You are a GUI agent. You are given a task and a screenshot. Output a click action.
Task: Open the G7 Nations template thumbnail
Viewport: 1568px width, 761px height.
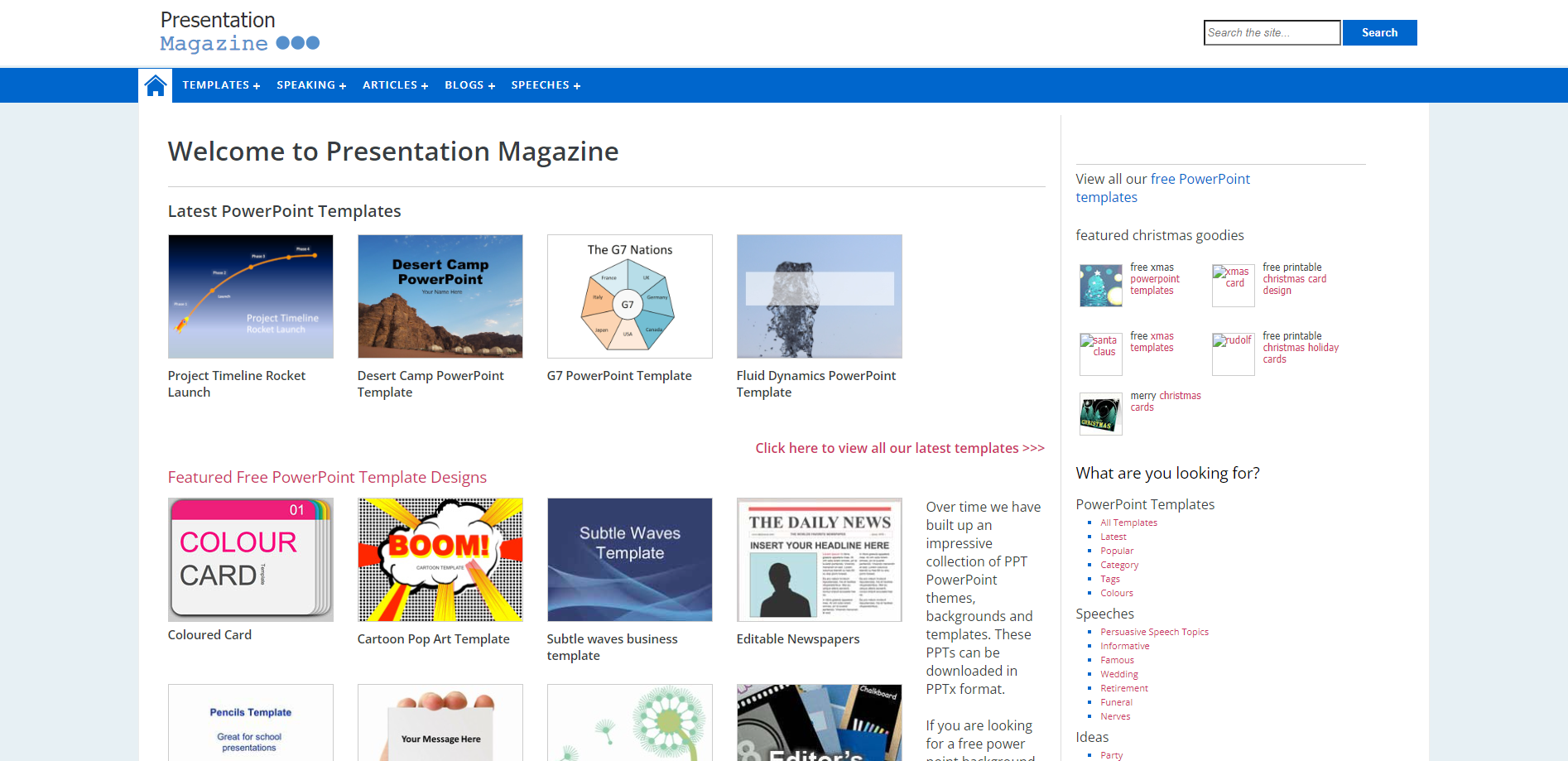click(630, 296)
